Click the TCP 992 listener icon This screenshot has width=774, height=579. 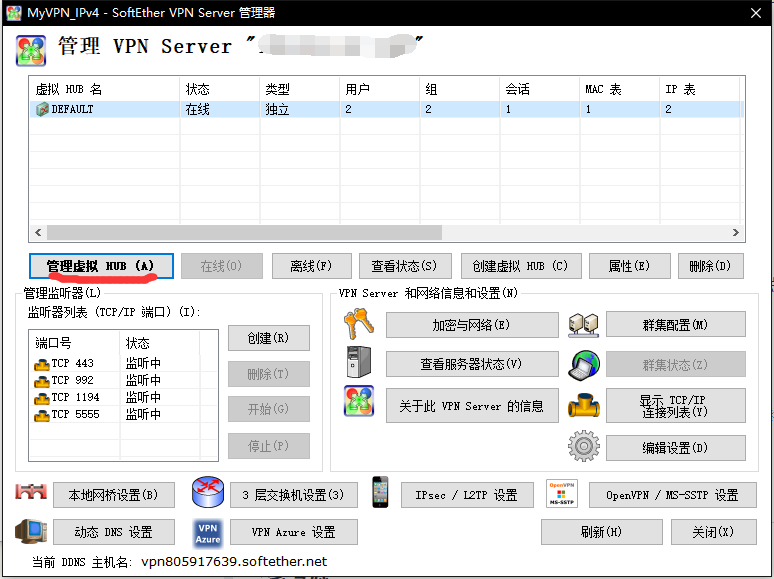[42, 381]
